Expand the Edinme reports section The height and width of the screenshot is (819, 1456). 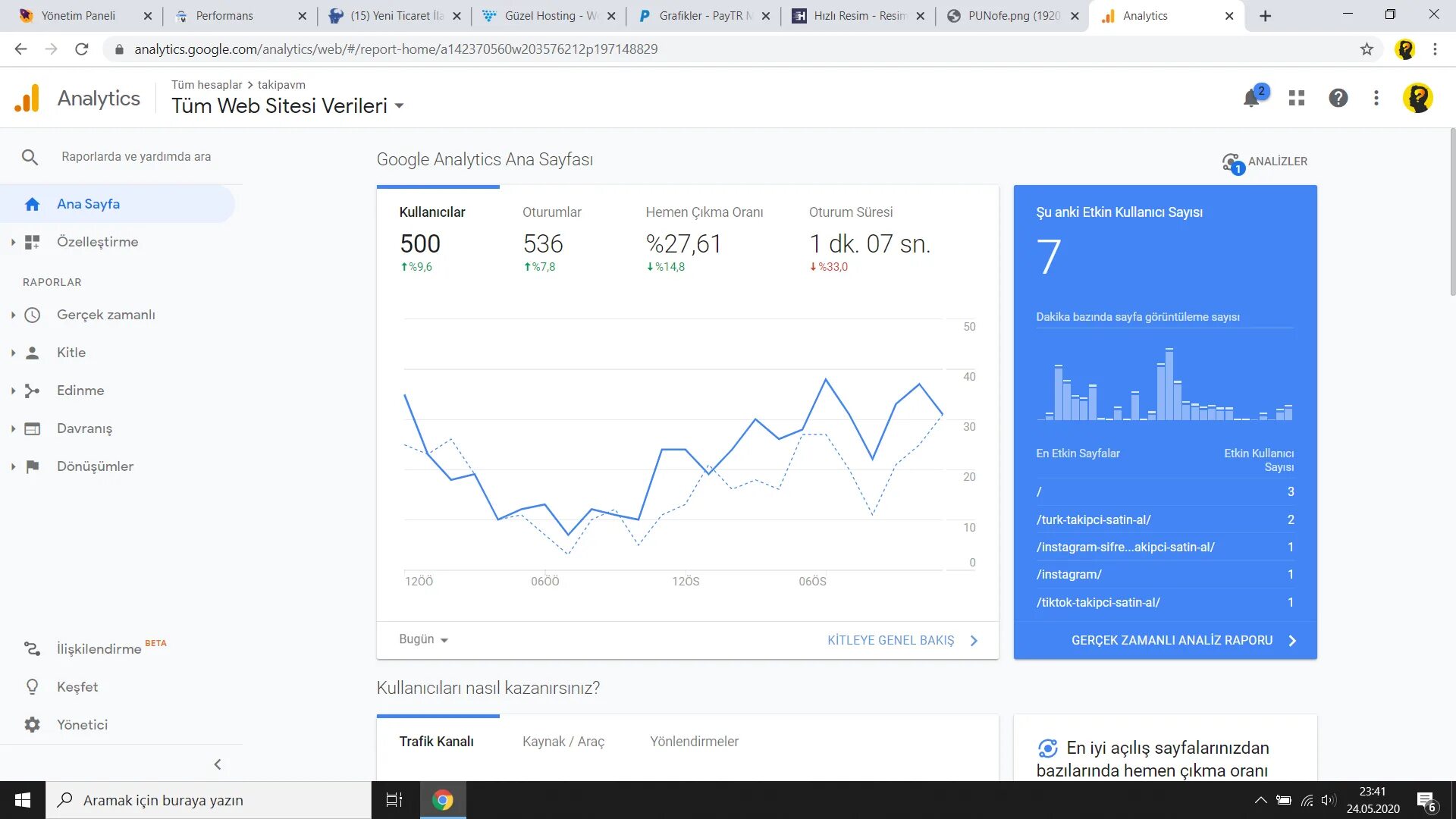pyautogui.click(x=13, y=391)
